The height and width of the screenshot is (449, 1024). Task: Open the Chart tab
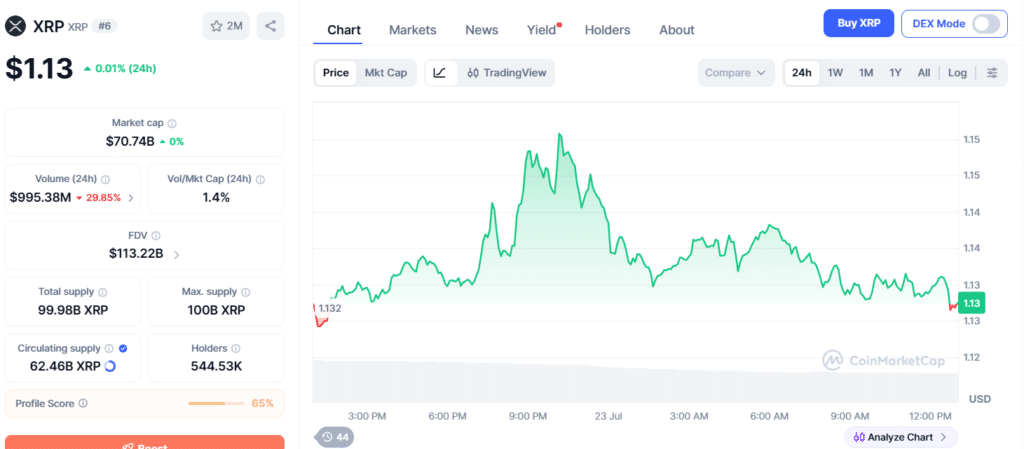click(344, 30)
